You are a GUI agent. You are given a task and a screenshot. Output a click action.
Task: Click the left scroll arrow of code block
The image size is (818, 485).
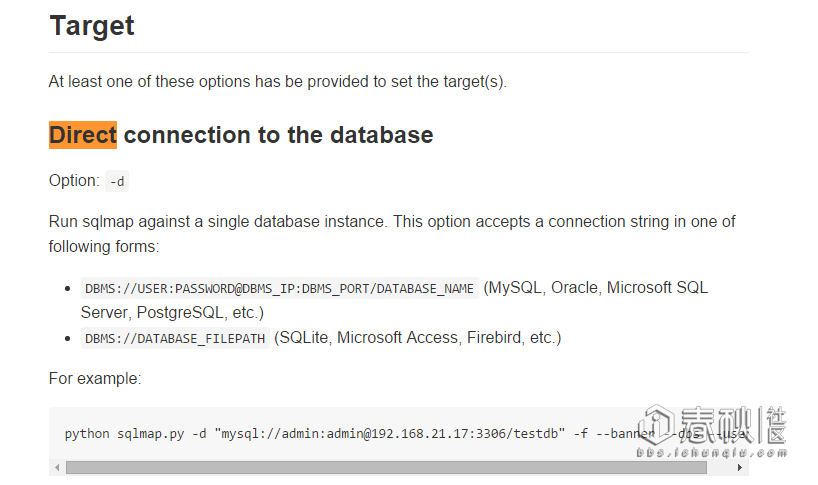(x=57, y=467)
